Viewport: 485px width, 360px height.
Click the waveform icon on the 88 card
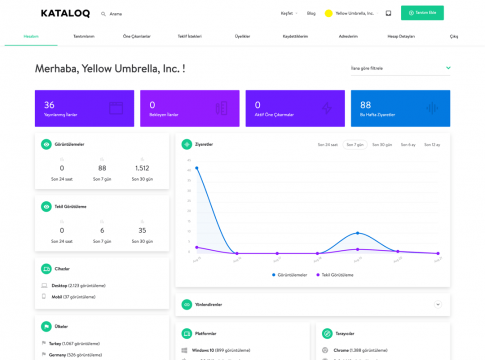click(432, 108)
